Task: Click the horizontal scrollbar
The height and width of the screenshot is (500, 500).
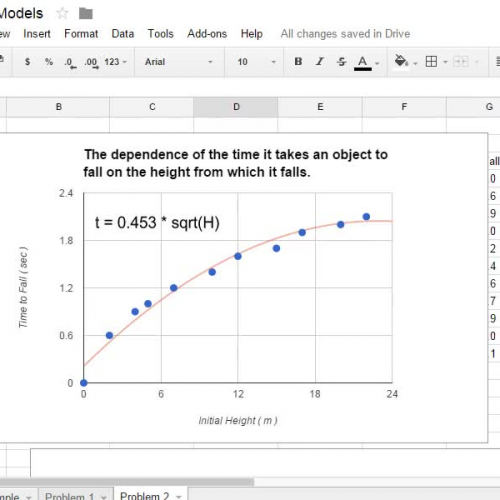Action: pyautogui.click(x=127, y=482)
